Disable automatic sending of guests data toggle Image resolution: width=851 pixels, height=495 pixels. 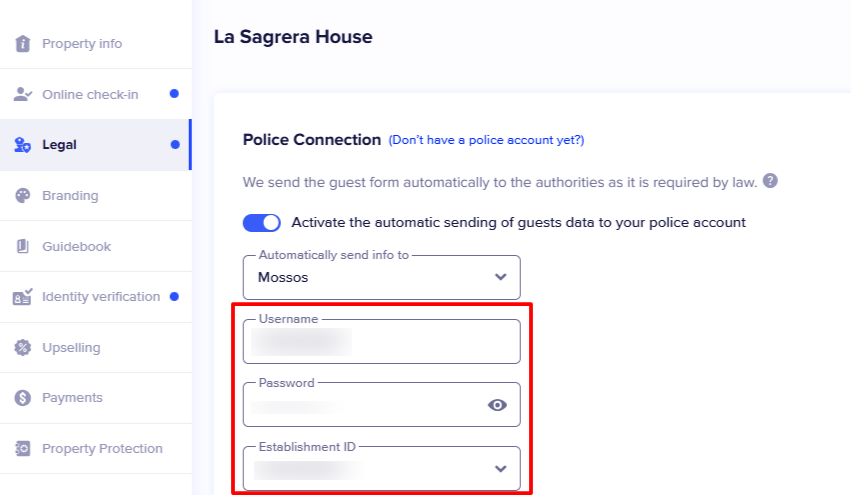pos(262,223)
